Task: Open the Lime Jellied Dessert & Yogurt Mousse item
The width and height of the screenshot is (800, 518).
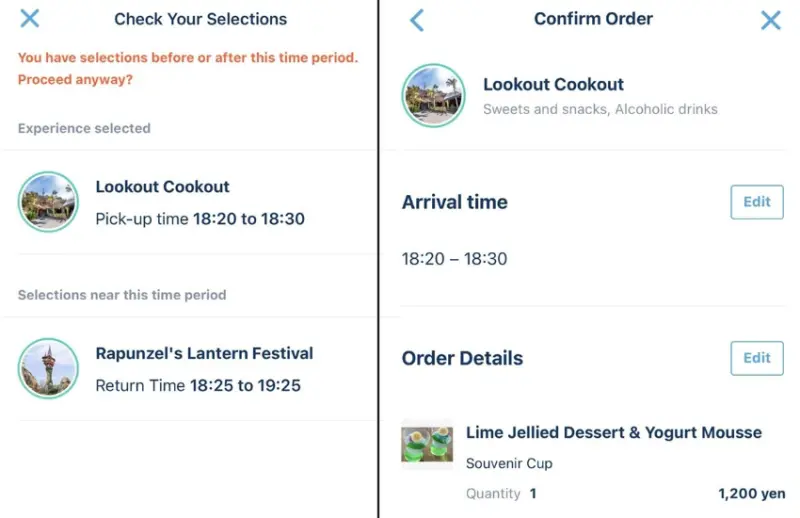Action: pos(613,433)
